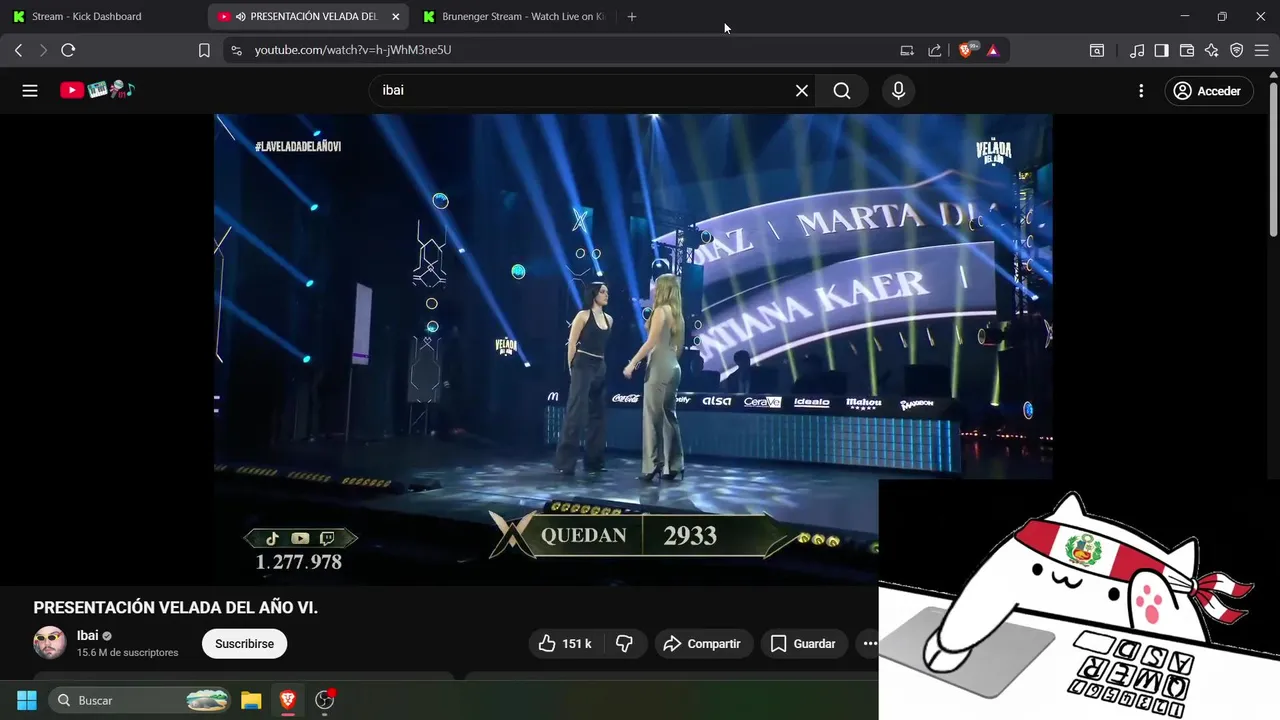
Task: Like the video showing 151 k
Action: 565,644
